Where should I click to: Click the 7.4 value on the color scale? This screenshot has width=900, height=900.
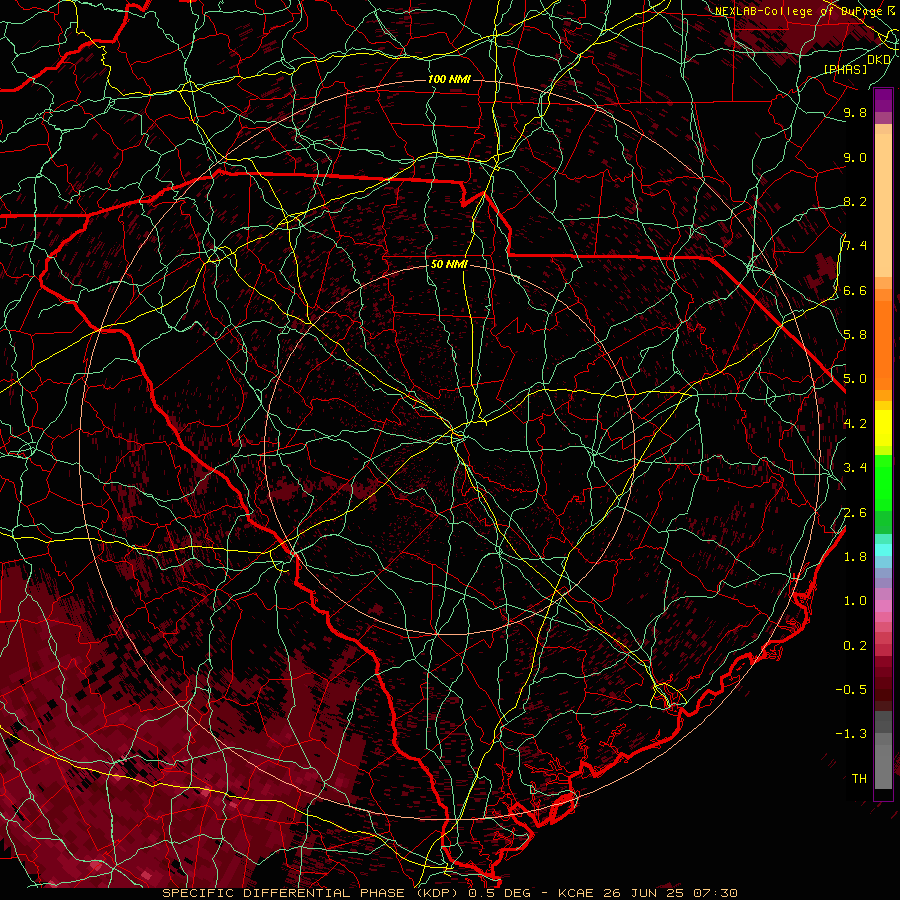point(855,246)
